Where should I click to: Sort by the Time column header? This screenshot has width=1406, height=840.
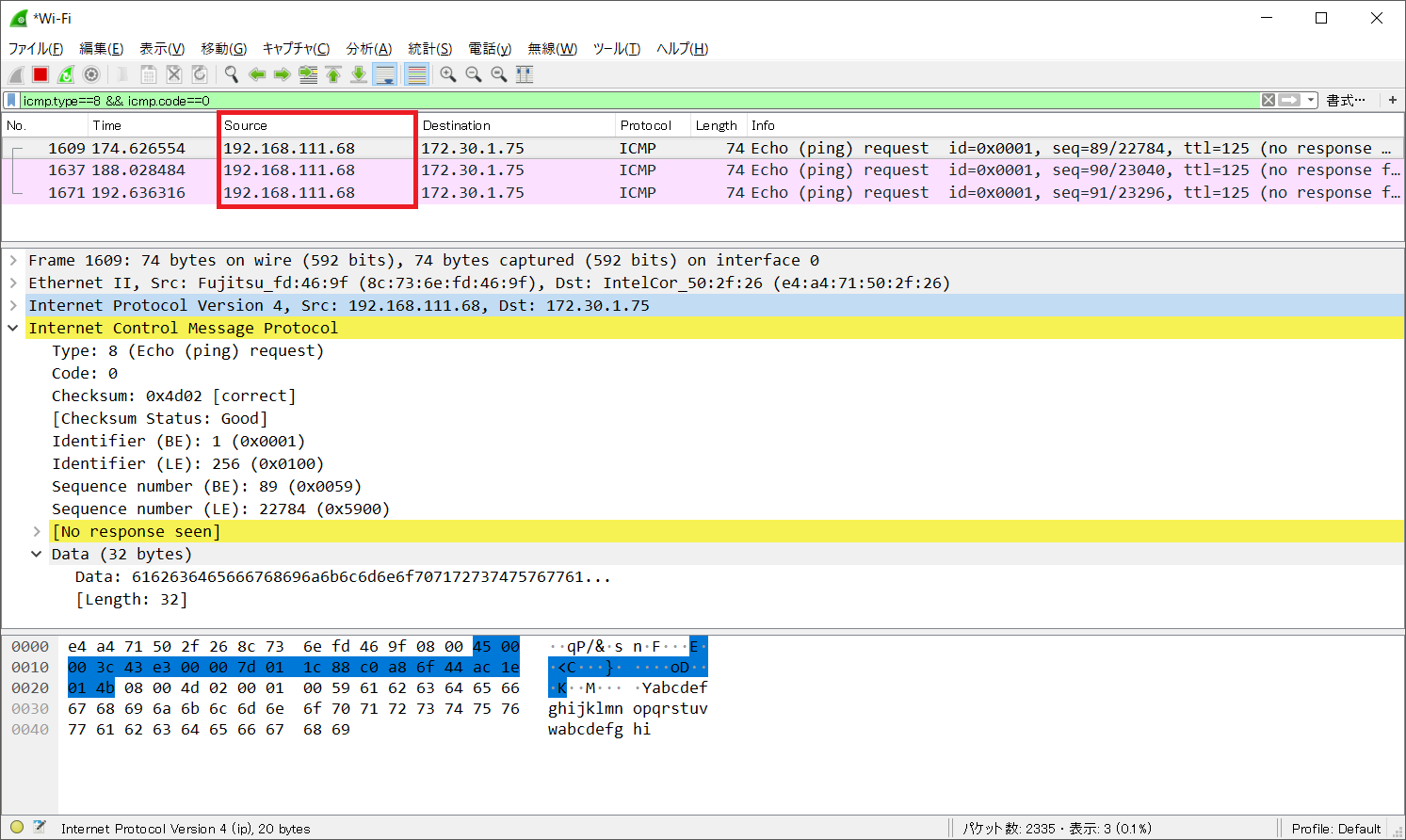[x=152, y=125]
